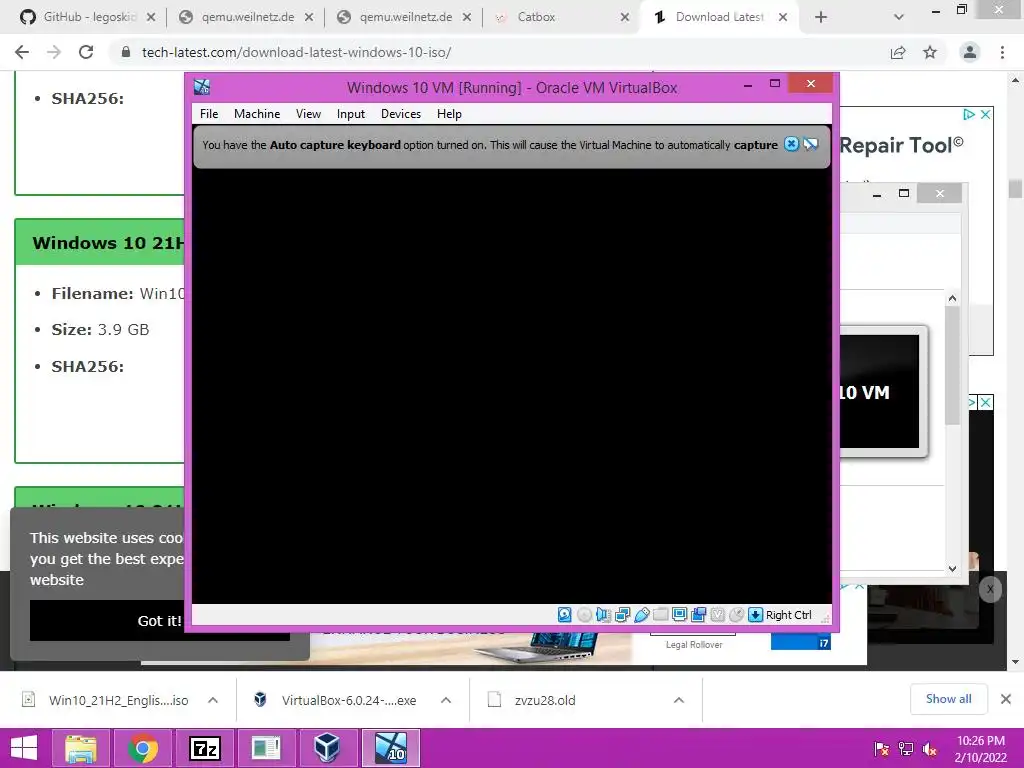Screen dimensions: 1024x768
Task: Click the Legal Rollover link in bottom ad
Action: pyautogui.click(x=694, y=645)
